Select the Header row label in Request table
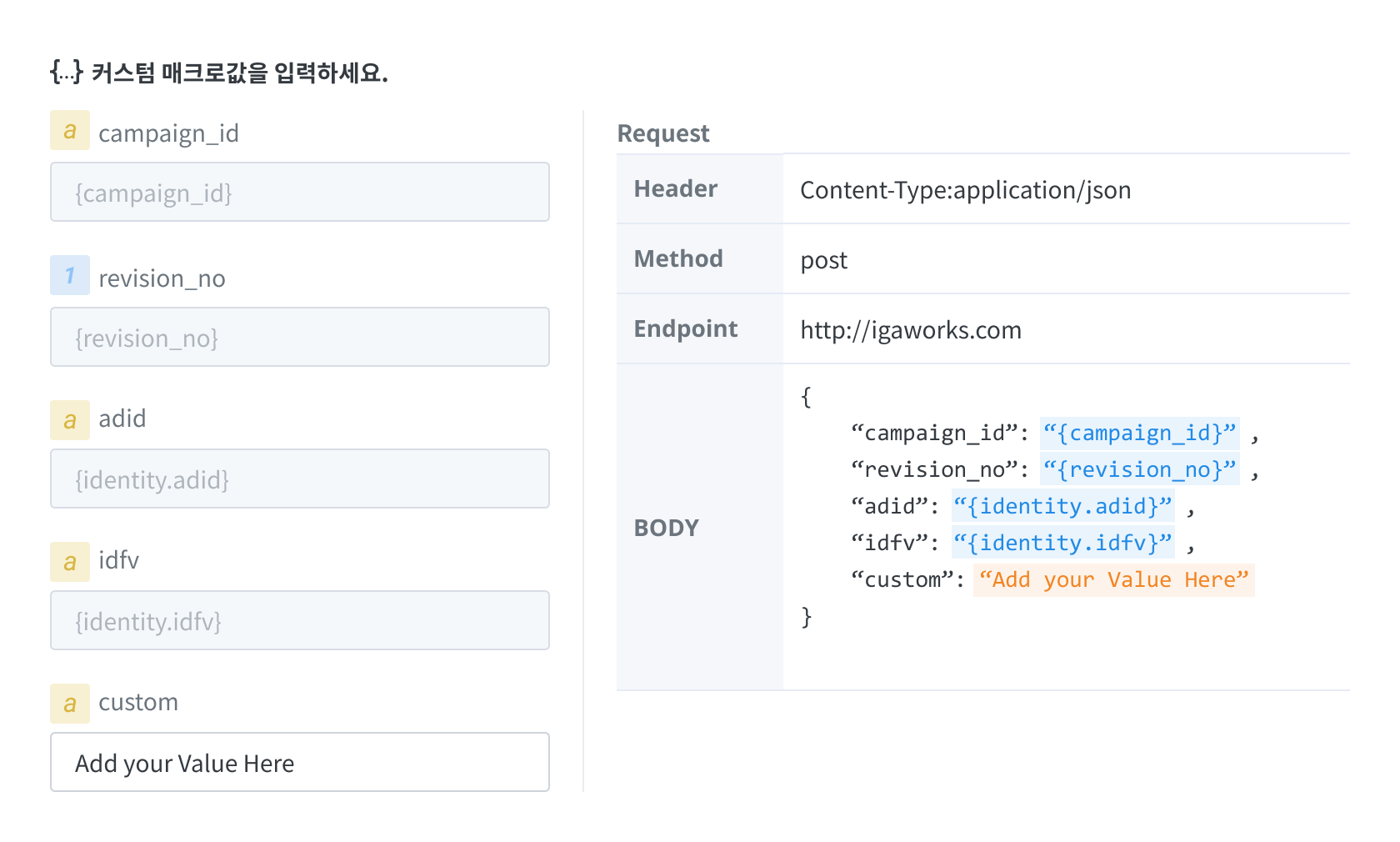Image resolution: width=1400 pixels, height=842 pixels. click(x=676, y=189)
